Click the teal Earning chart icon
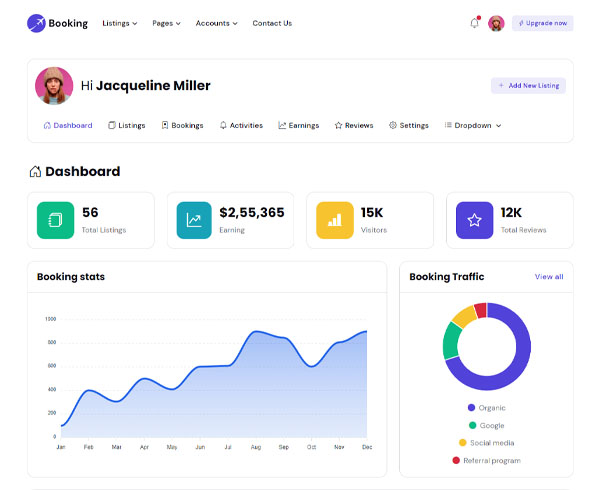The height and width of the screenshot is (490, 600). click(x=194, y=220)
